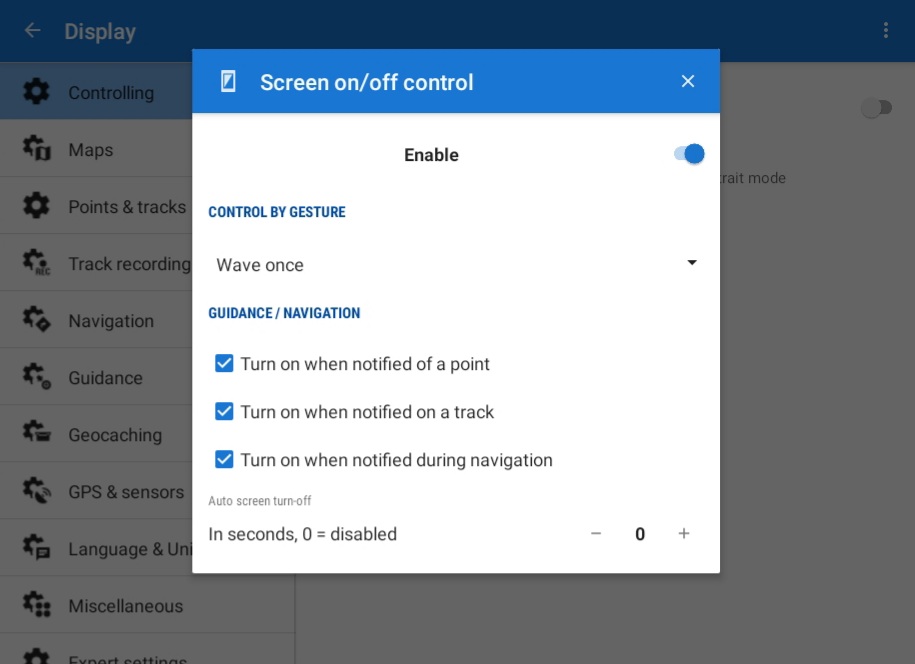Click the auto turn-off seconds value field
The height and width of the screenshot is (664, 915).
(x=640, y=534)
